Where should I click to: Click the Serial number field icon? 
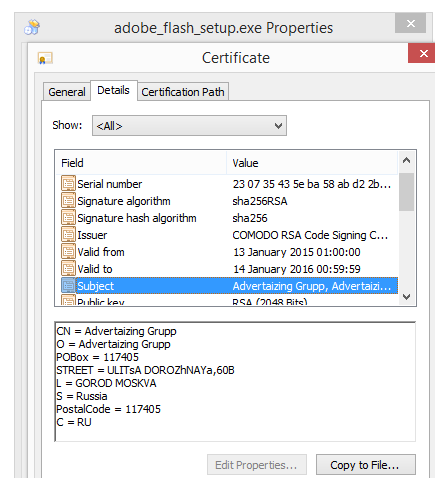pyautogui.click(x=68, y=184)
